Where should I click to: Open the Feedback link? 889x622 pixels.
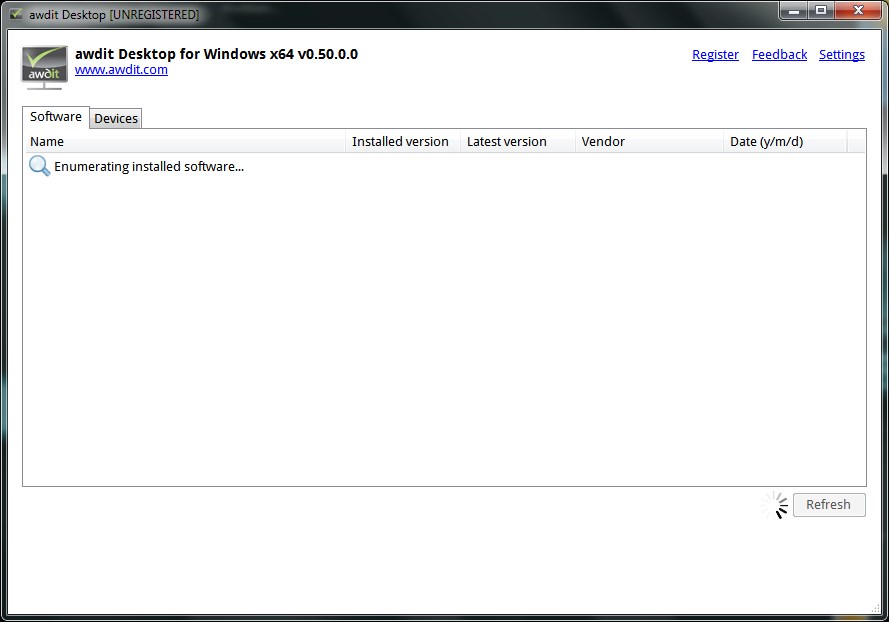click(x=779, y=55)
